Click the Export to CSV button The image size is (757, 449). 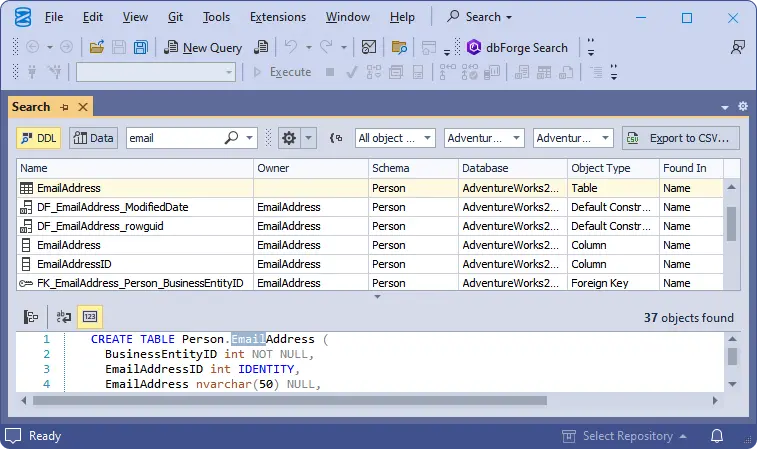pos(681,138)
